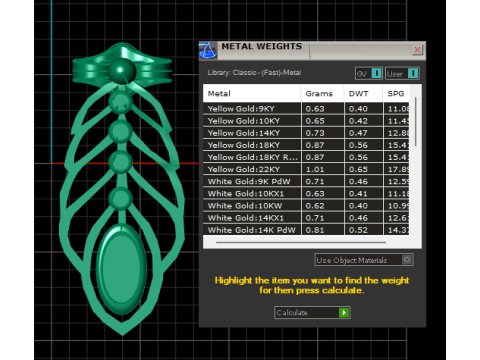Click the Calculate button
Viewport: 480px width, 360px height.
tap(312, 312)
